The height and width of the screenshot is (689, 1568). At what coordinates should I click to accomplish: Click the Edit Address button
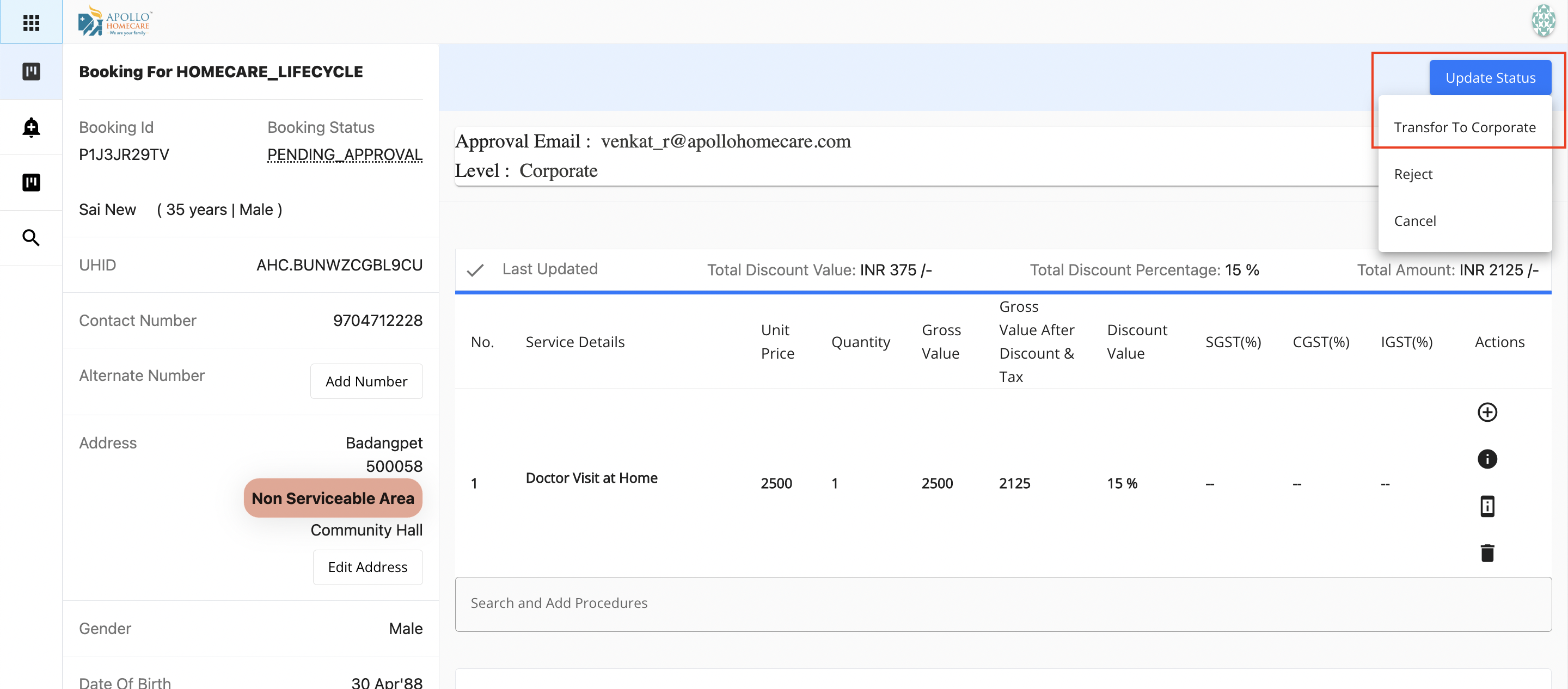pos(367,567)
